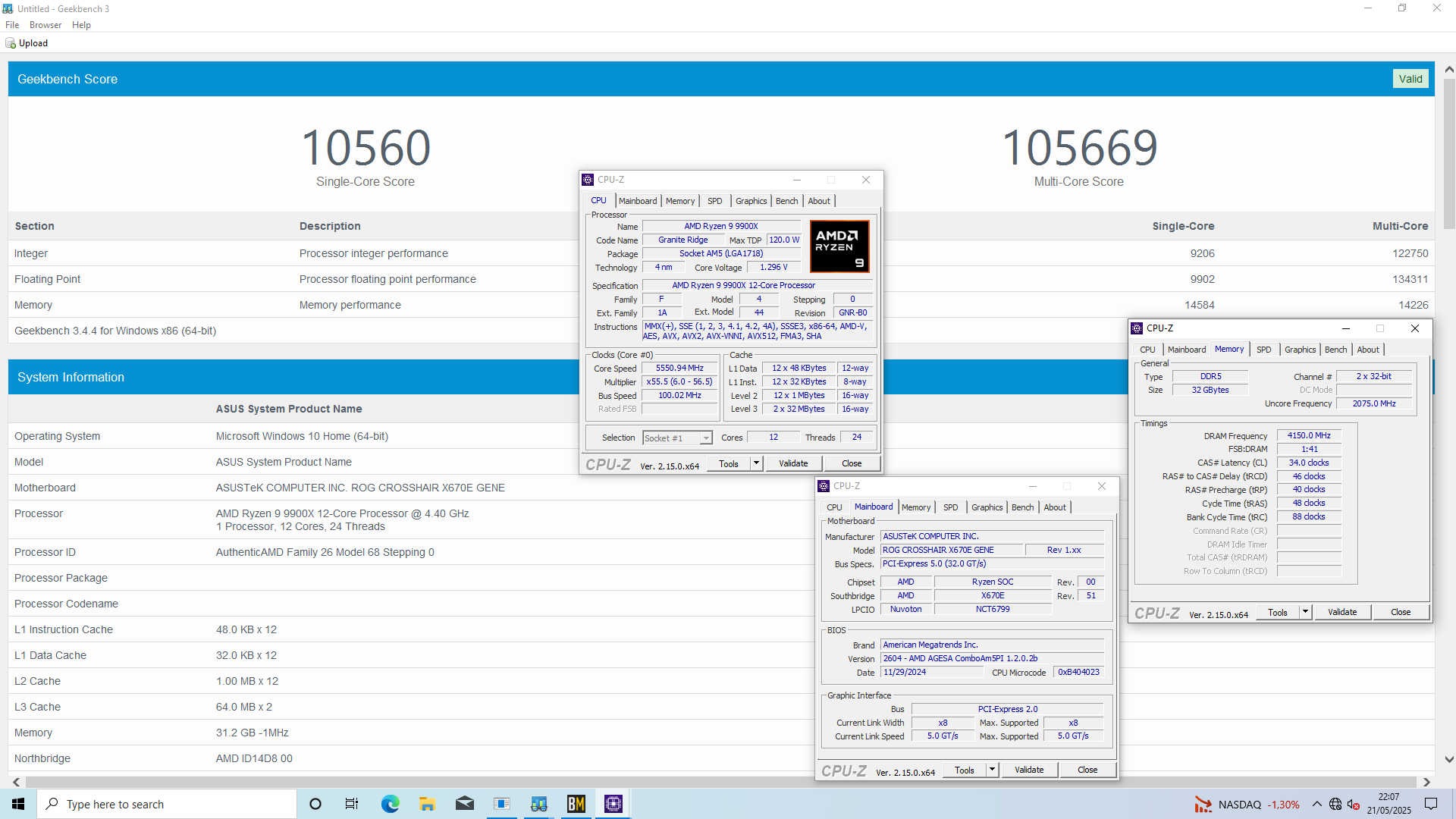Click the Geekbench vertical scrollbar down arrow
Image resolution: width=1456 pixels, height=819 pixels.
(1449, 759)
